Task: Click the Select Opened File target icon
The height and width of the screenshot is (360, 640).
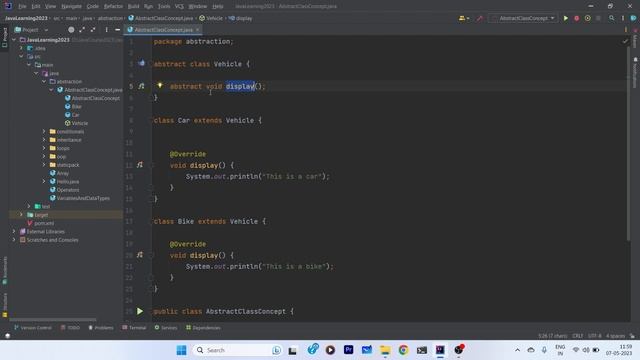Action: [71, 30]
